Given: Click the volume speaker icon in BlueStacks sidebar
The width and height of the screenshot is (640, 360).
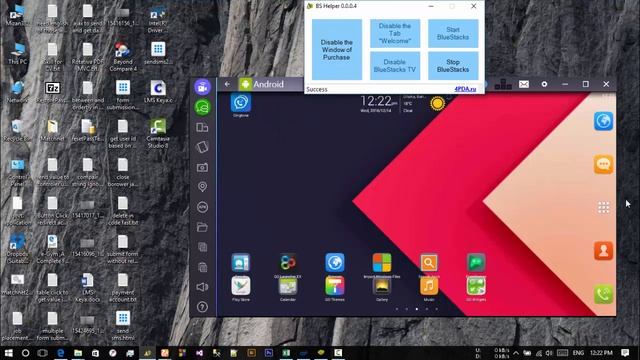Looking at the screenshot, I should (x=202, y=287).
